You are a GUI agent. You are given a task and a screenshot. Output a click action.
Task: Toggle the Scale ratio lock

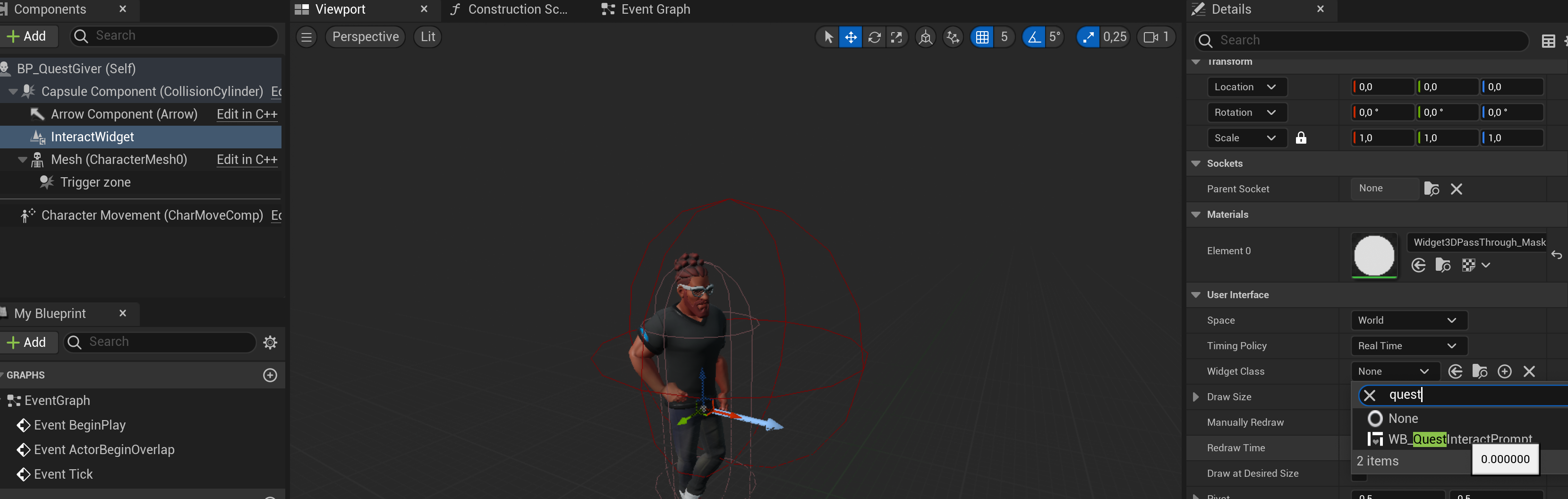[x=1301, y=138]
